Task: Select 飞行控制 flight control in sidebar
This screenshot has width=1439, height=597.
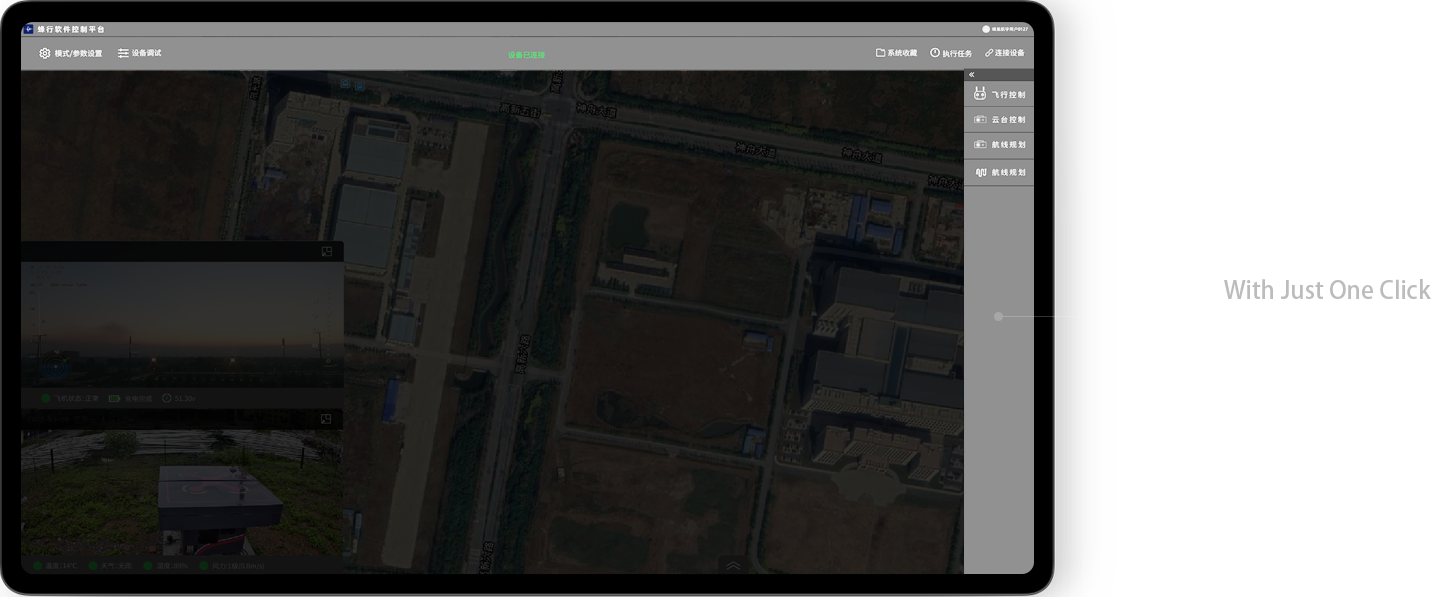Action: pyautogui.click(x=999, y=95)
